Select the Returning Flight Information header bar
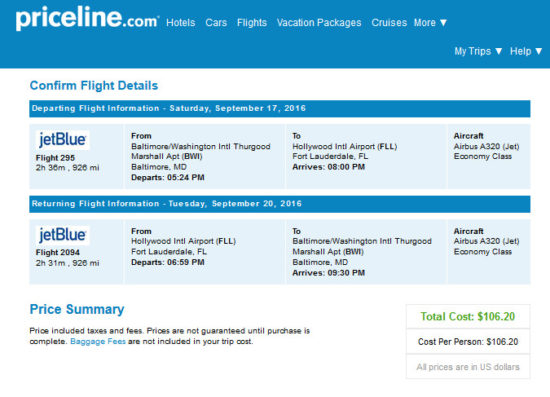 click(x=280, y=204)
